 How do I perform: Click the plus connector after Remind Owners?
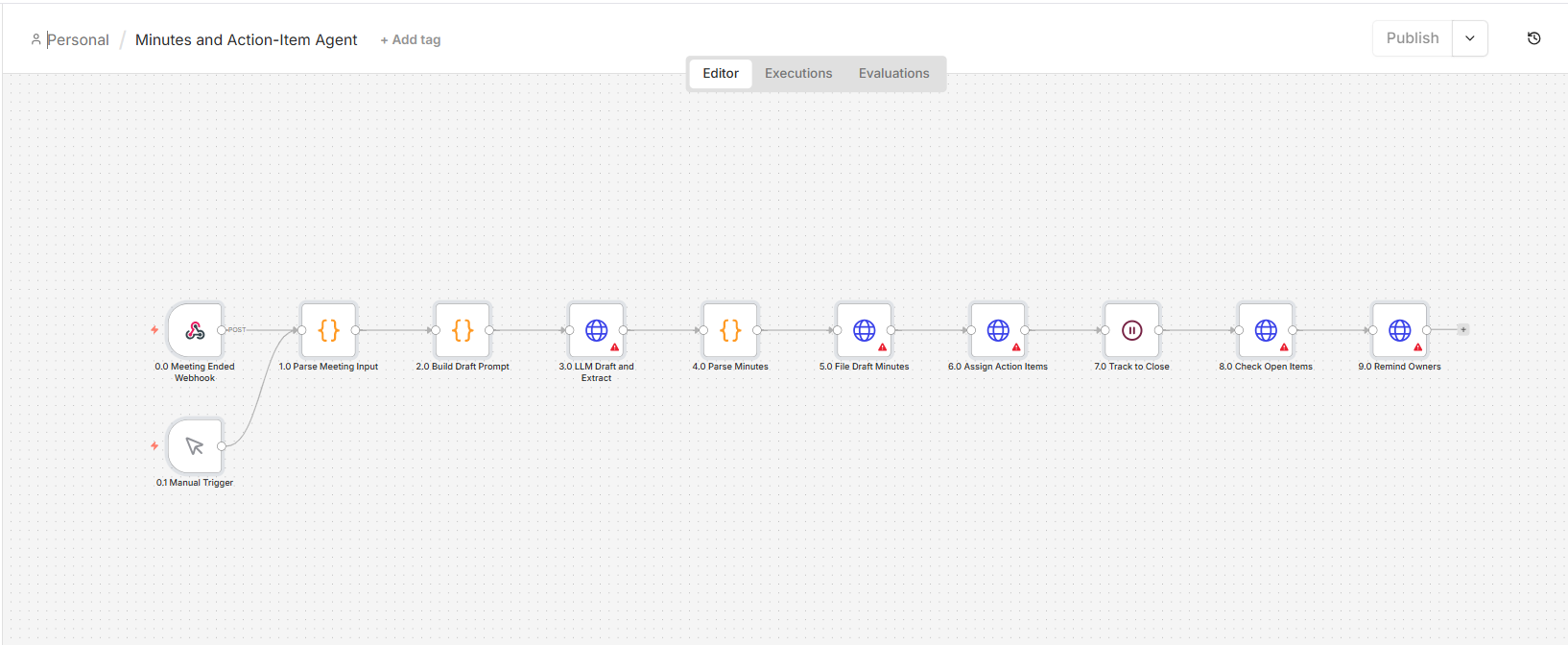pos(1463,329)
